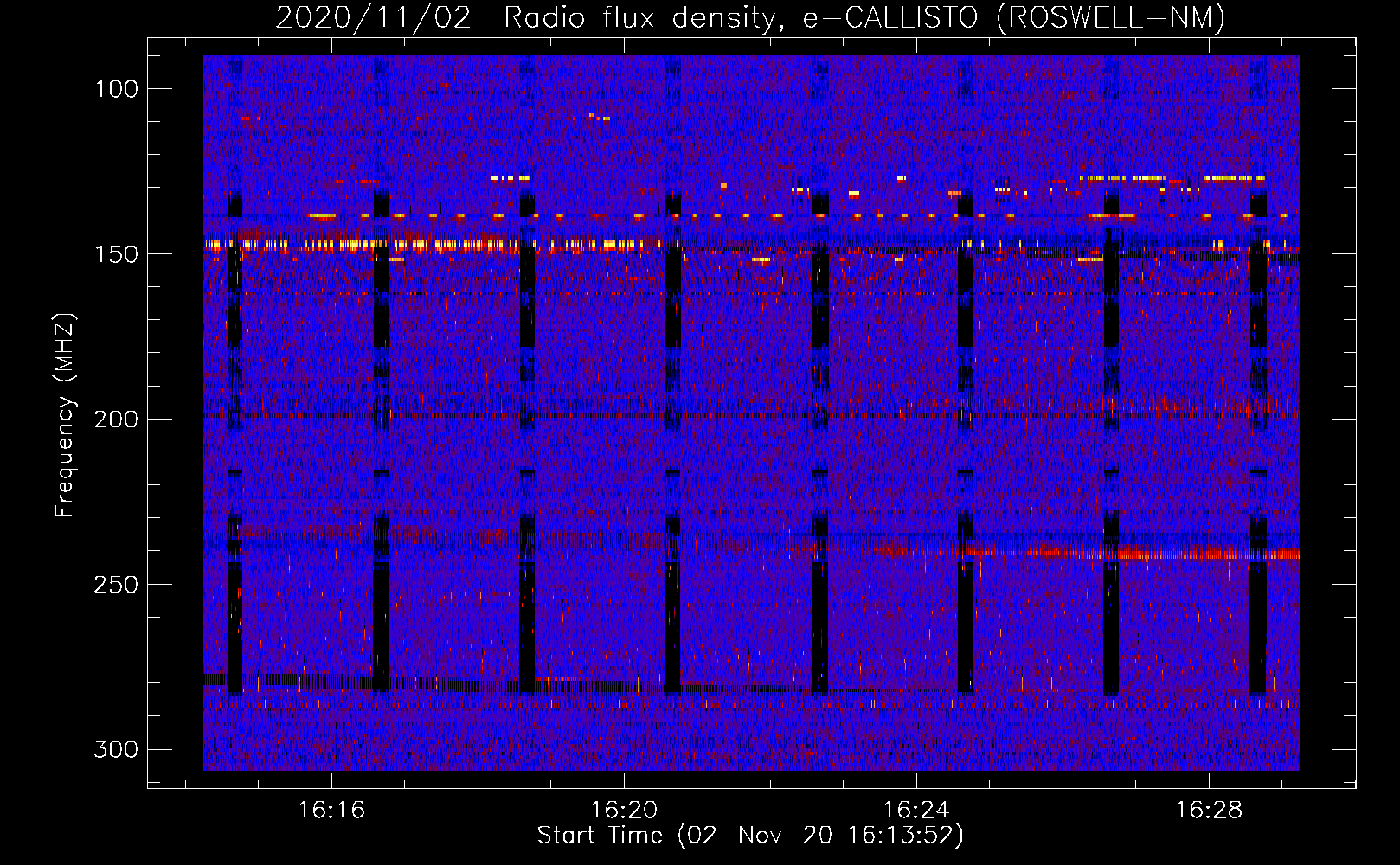Click the "Frequency (MHZ)" axis label
1400x865 pixels.
pyautogui.click(x=65, y=414)
